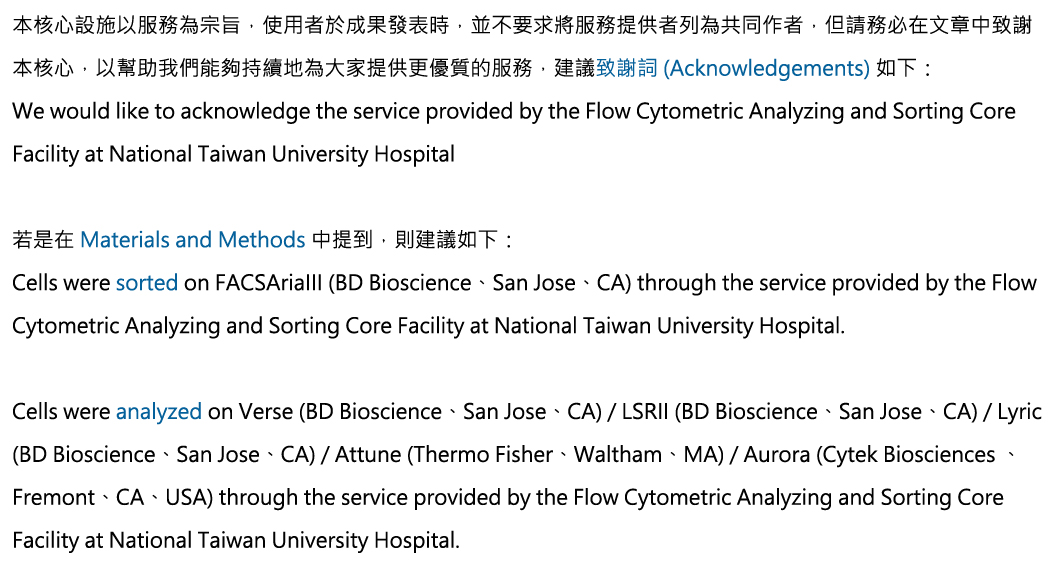Click the blue word sorted
This screenshot has width=1063, height=575.
coord(147,283)
